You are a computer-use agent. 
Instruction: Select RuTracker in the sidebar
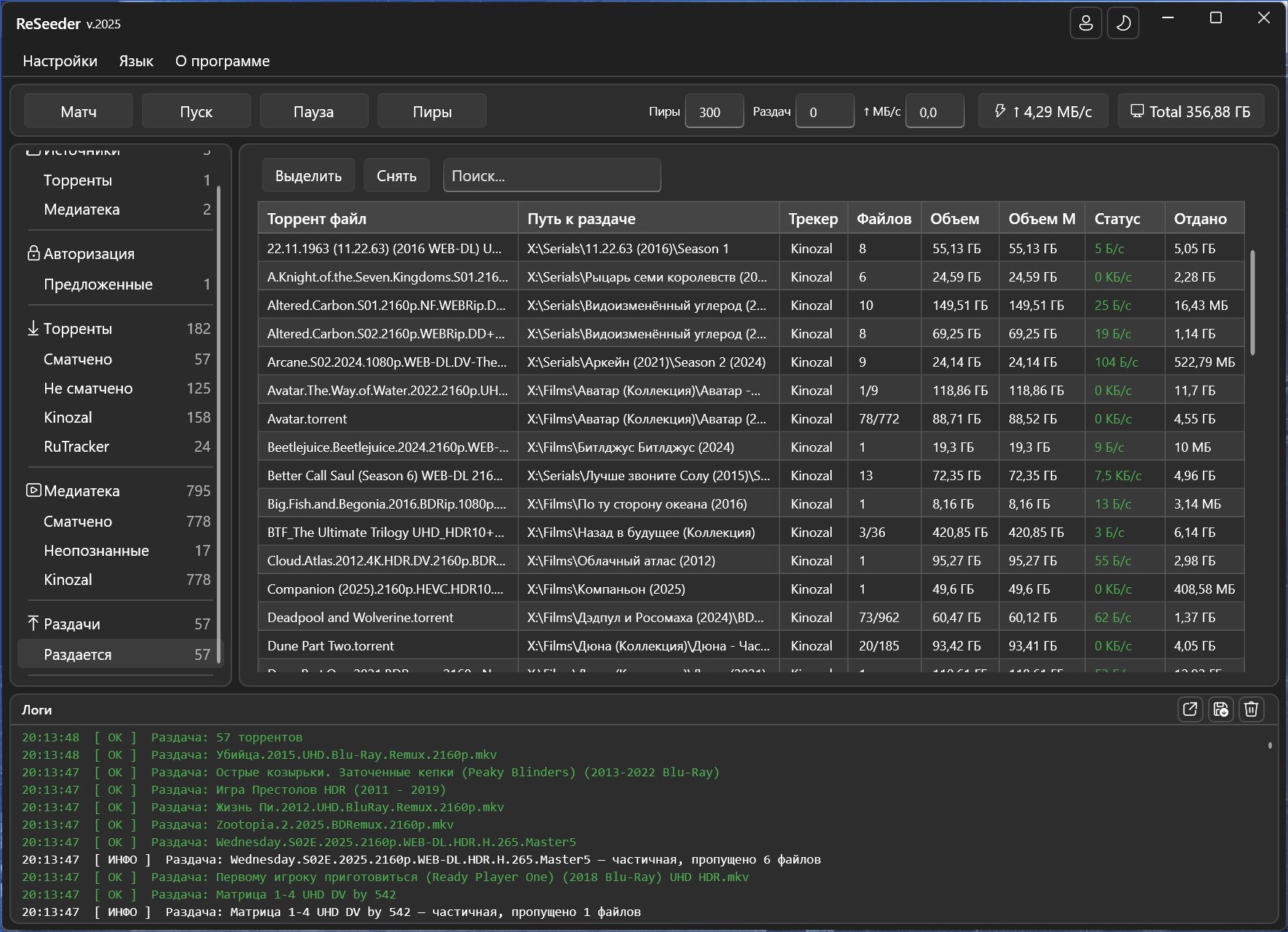pos(76,447)
